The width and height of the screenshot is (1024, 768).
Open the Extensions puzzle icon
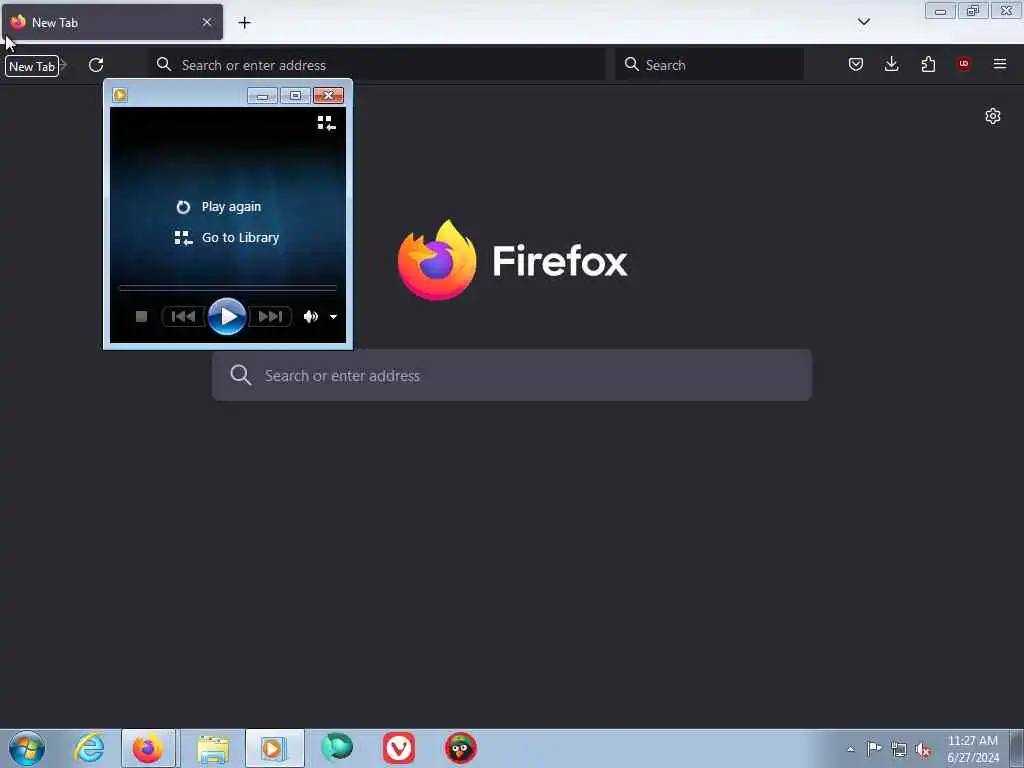coord(928,64)
